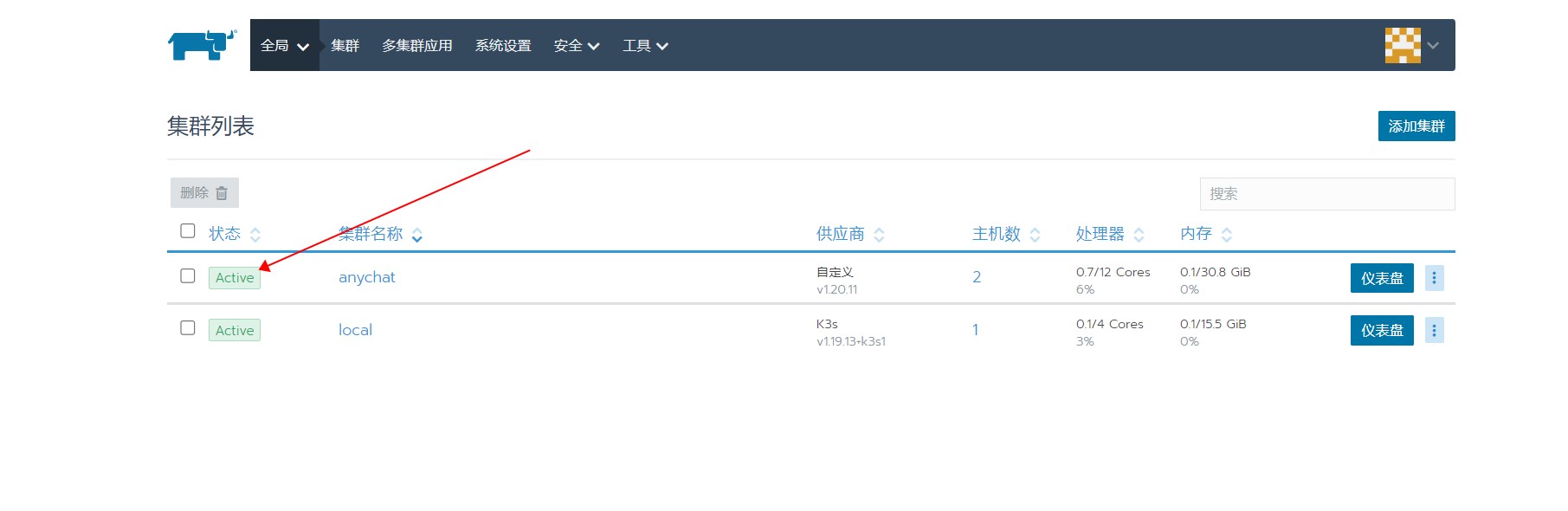The height and width of the screenshot is (511, 1568).
Task: Click version v1.20.11 text
Action: [837, 289]
